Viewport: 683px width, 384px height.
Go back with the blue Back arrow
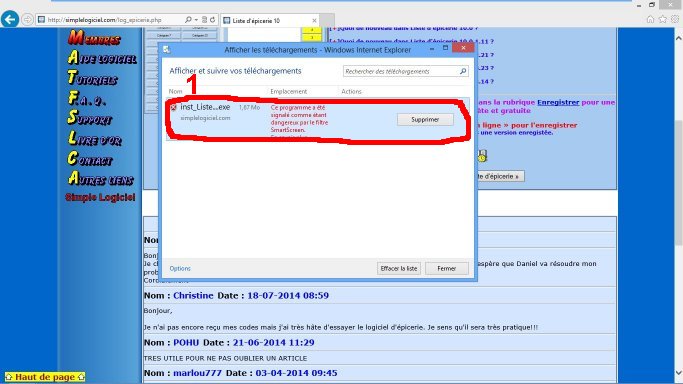(x=10, y=19)
